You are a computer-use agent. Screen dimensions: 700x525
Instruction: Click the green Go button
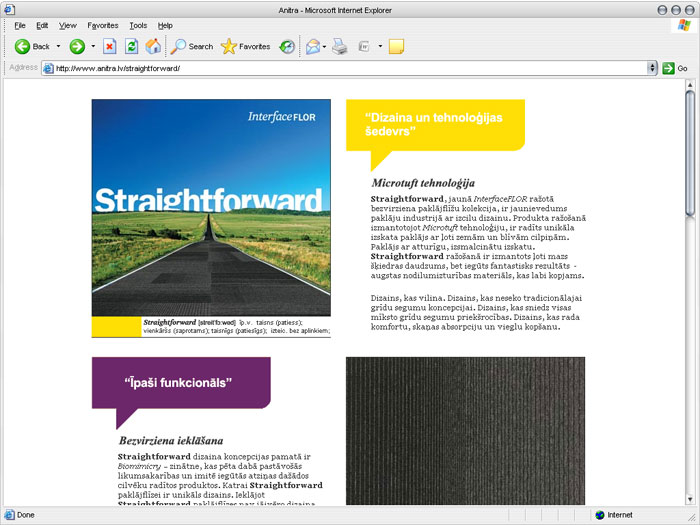coord(675,68)
